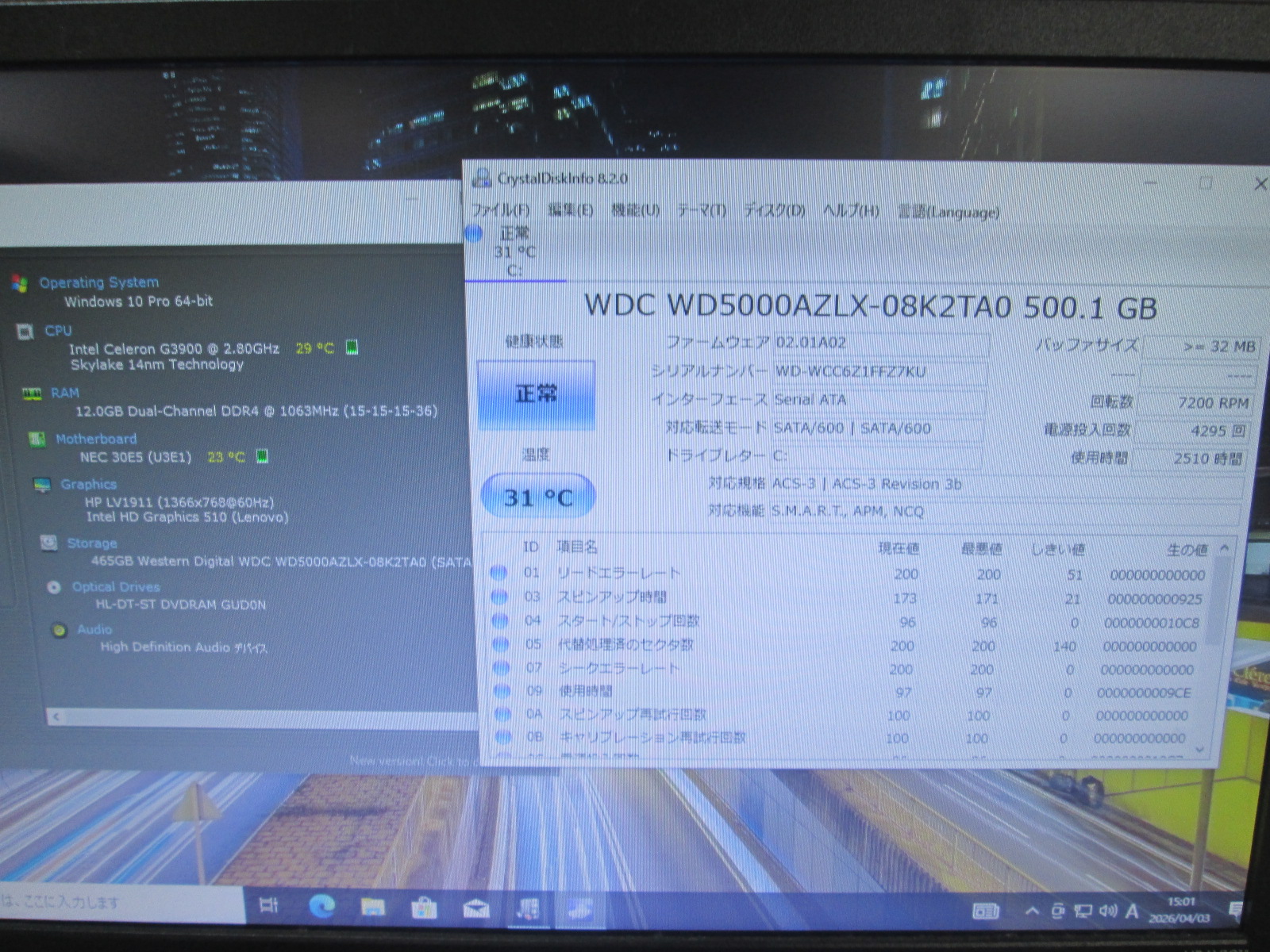Viewport: 1270px width, 952px height.
Task: Open Microsoft Store from the taskbar
Action: click(x=424, y=907)
